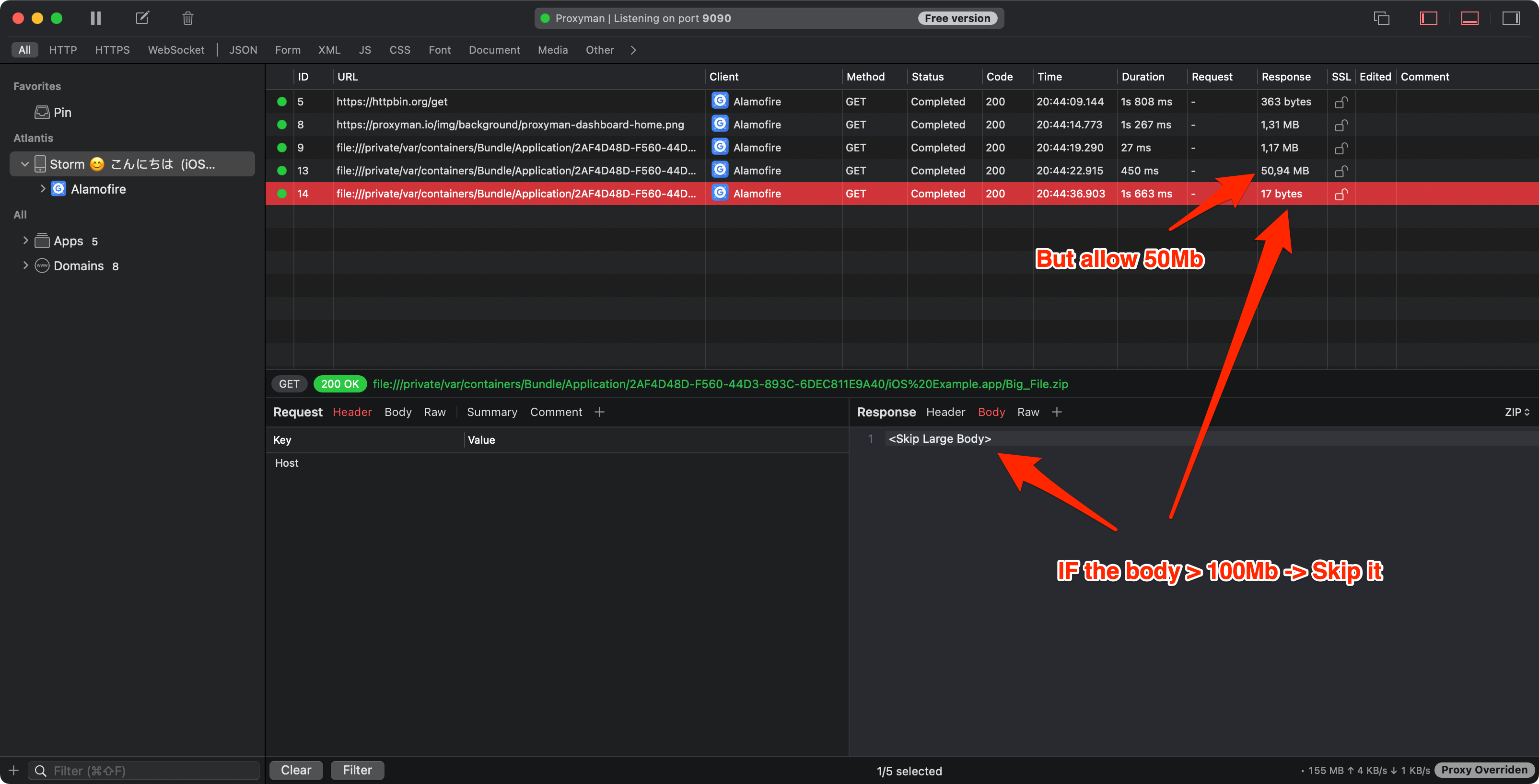Open the compose new request icon
Screen dimensions: 1539x784
tap(142, 18)
